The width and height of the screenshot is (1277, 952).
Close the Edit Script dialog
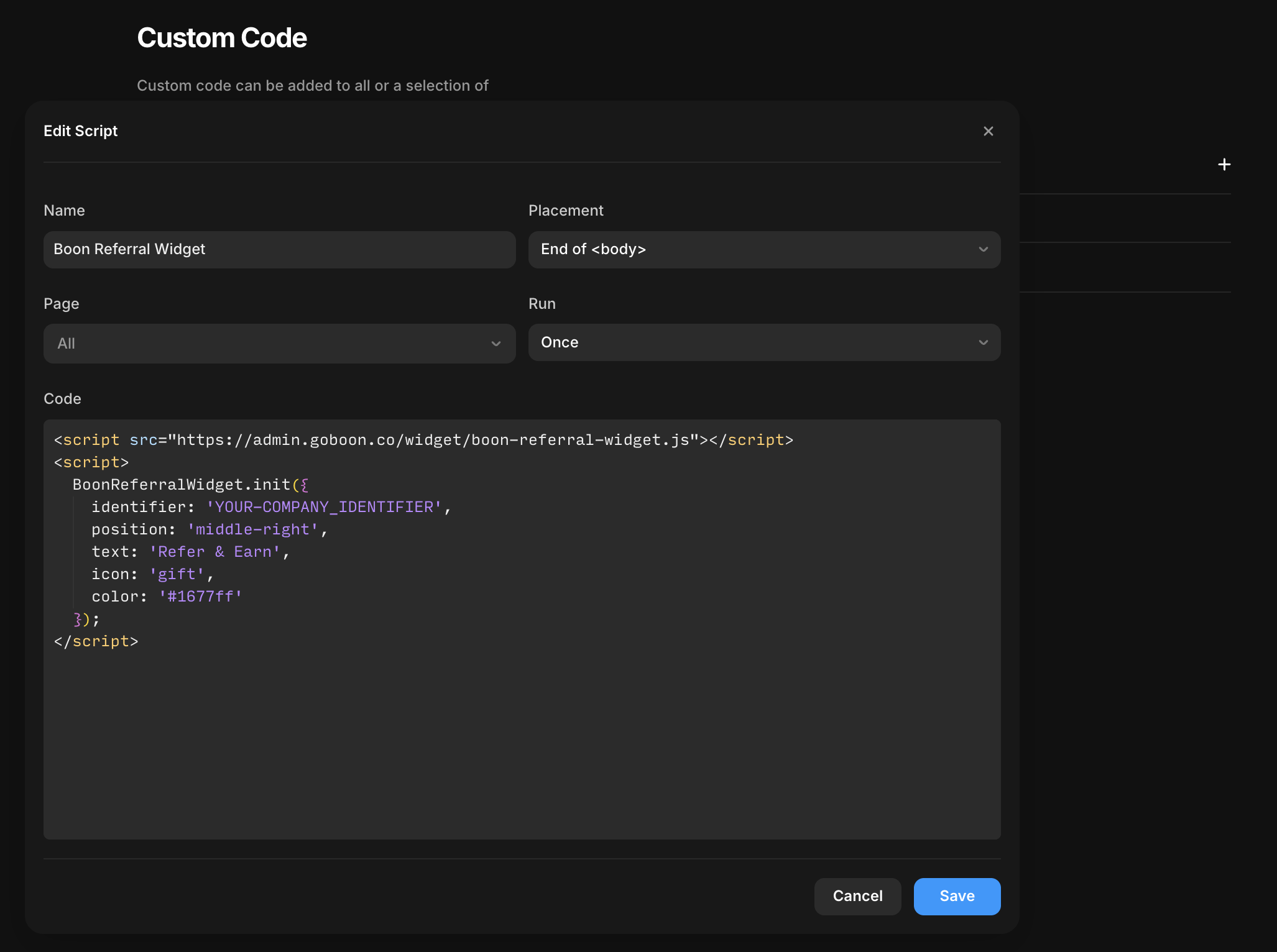pos(988,131)
